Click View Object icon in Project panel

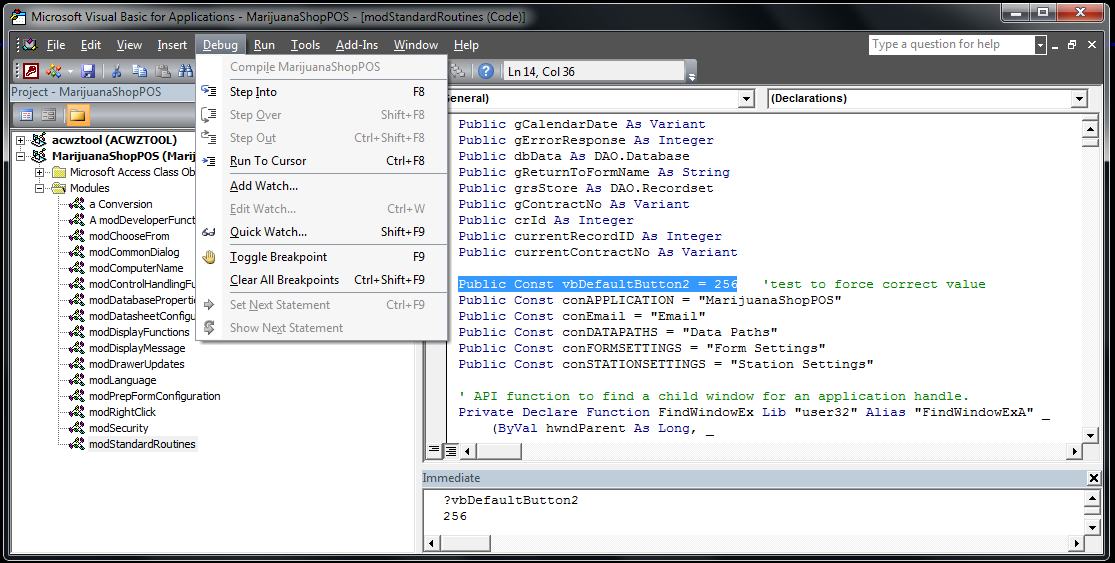[48, 115]
